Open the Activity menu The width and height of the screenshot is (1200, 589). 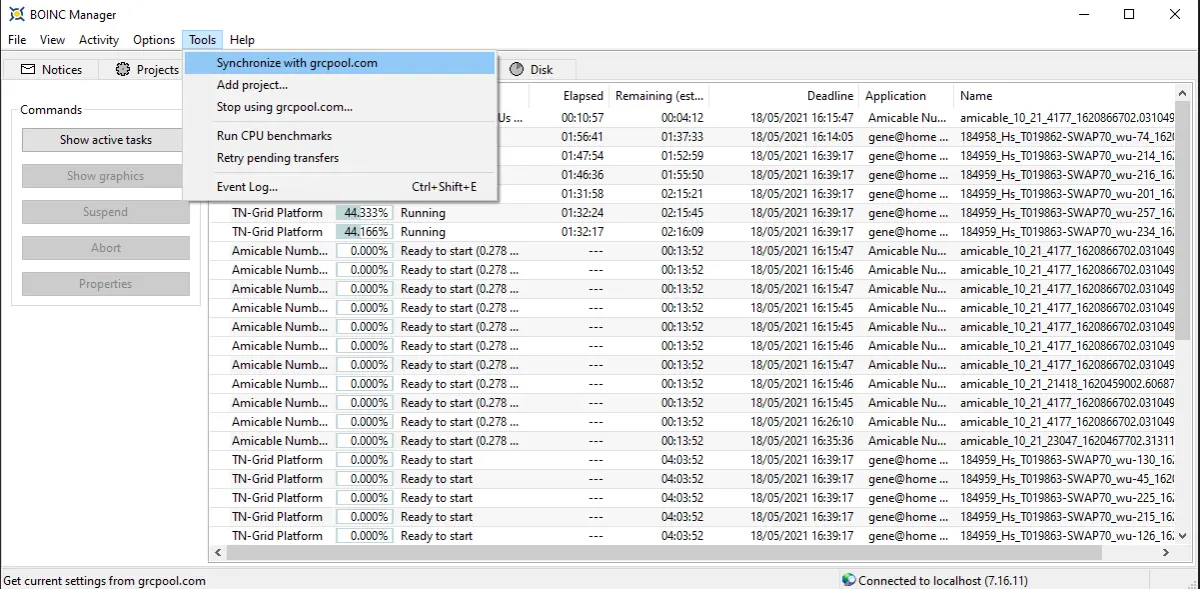pyautogui.click(x=99, y=40)
